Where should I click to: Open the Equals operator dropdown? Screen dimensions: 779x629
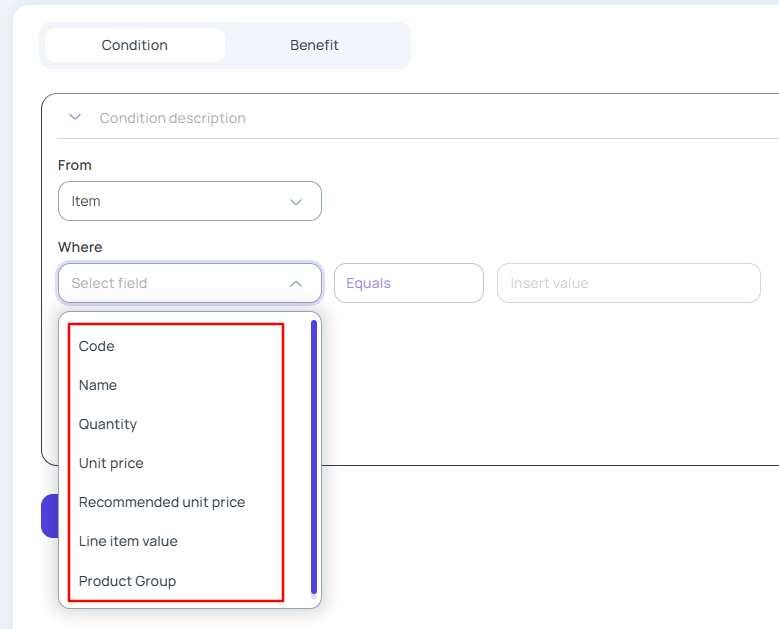click(408, 283)
